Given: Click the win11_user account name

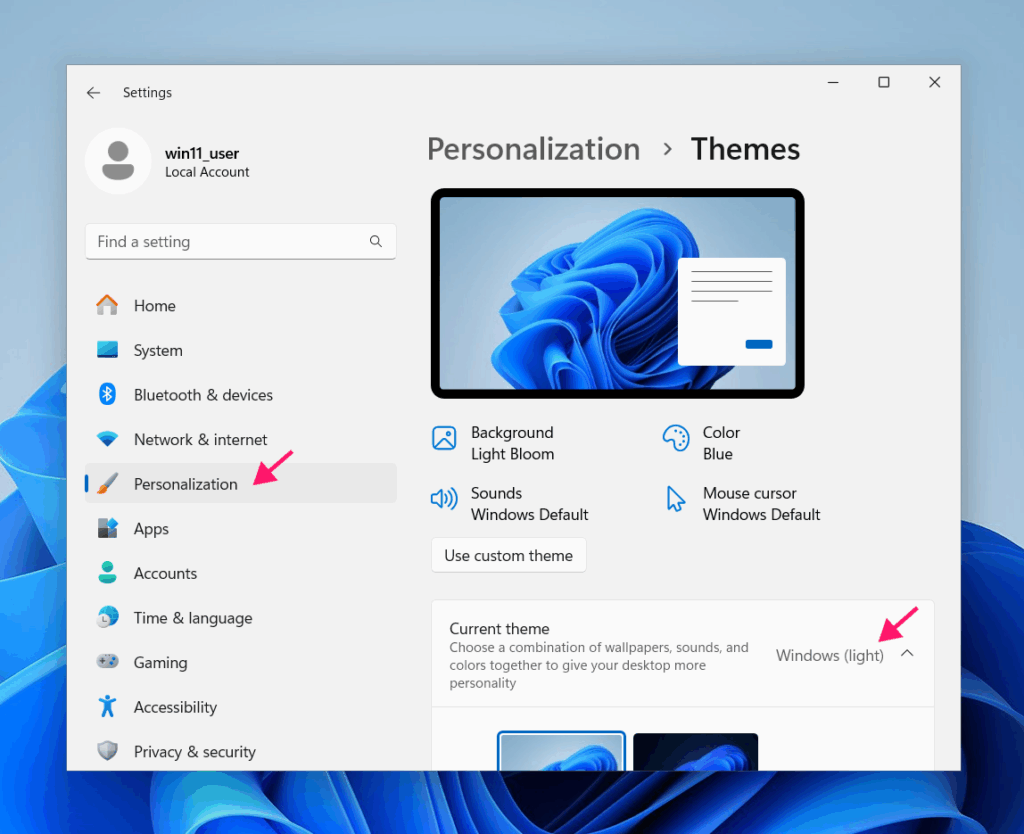Looking at the screenshot, I should click(202, 153).
